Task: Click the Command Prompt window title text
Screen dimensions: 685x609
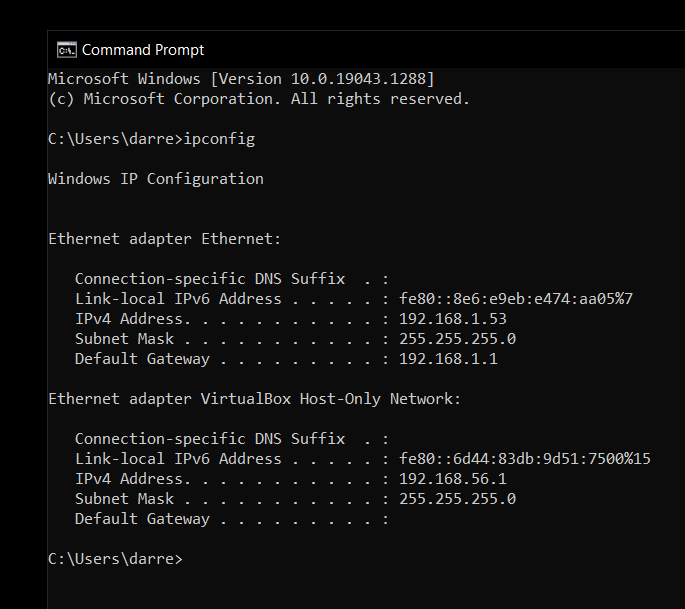Action: click(143, 49)
